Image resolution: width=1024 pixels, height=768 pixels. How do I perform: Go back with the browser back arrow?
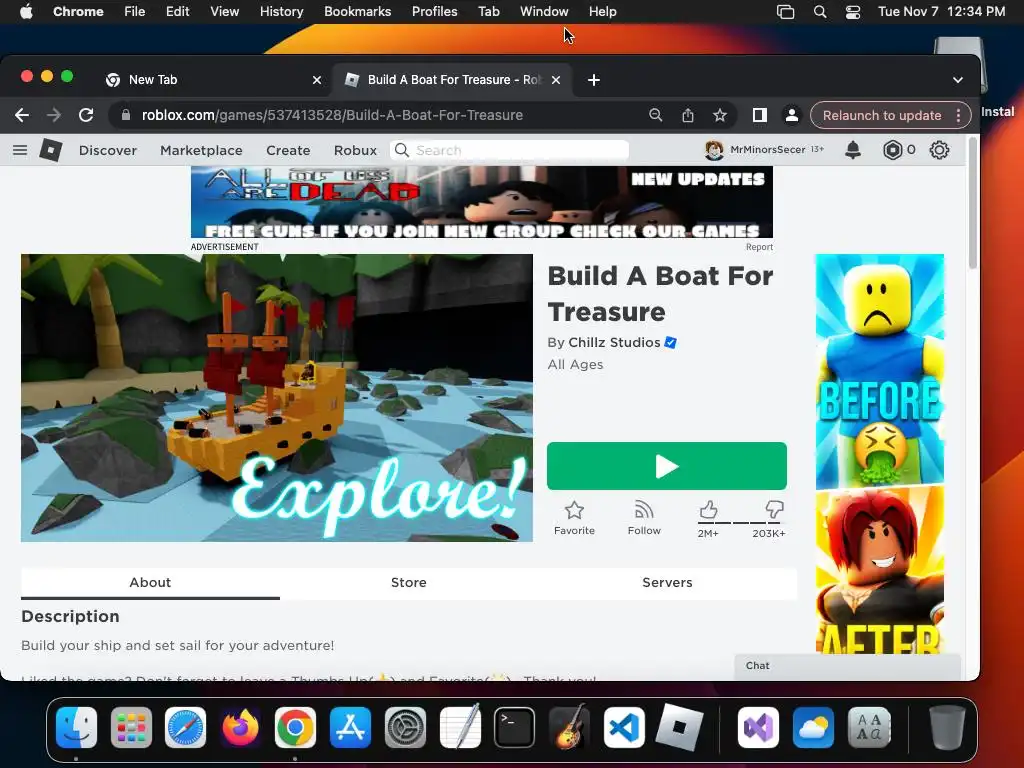(x=22, y=115)
